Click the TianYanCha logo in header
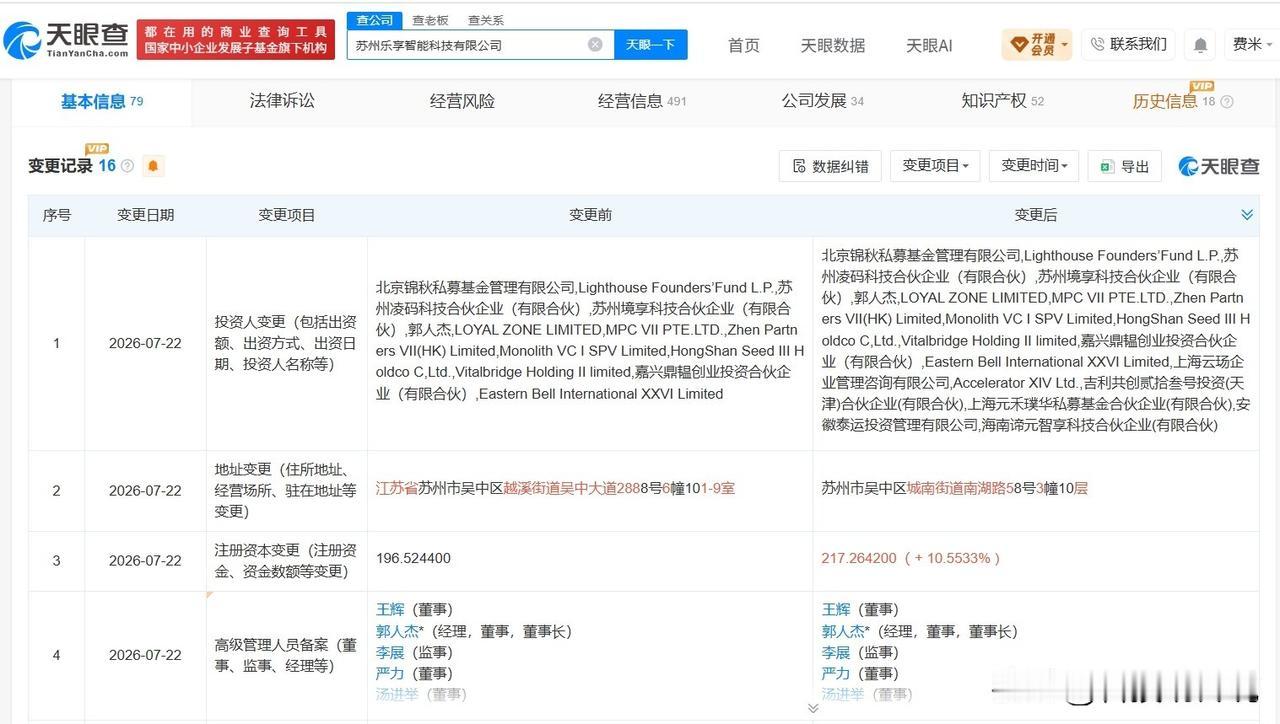The height and width of the screenshot is (724, 1280). pos(66,38)
